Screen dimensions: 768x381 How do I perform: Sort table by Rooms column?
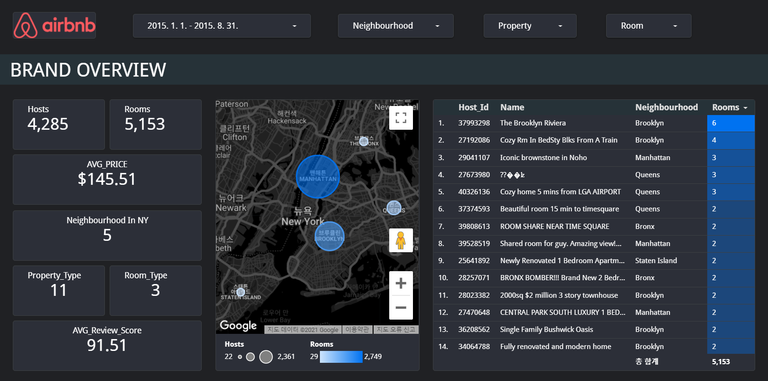click(x=730, y=107)
